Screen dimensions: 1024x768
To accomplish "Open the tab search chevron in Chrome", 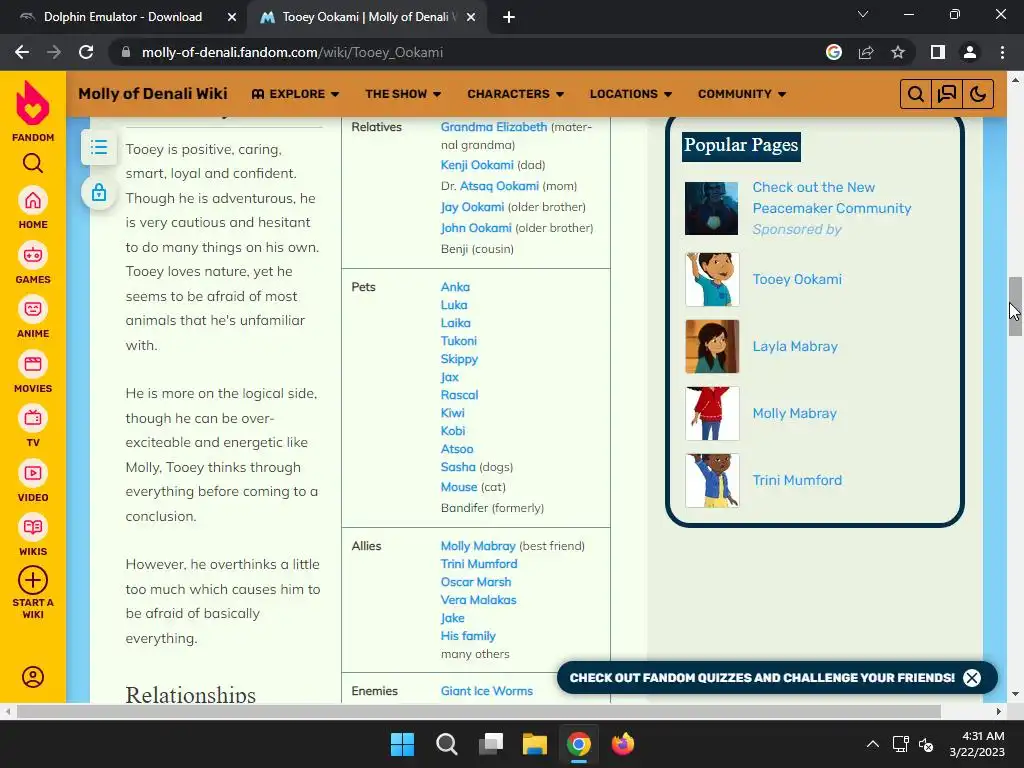I will click(x=863, y=14).
